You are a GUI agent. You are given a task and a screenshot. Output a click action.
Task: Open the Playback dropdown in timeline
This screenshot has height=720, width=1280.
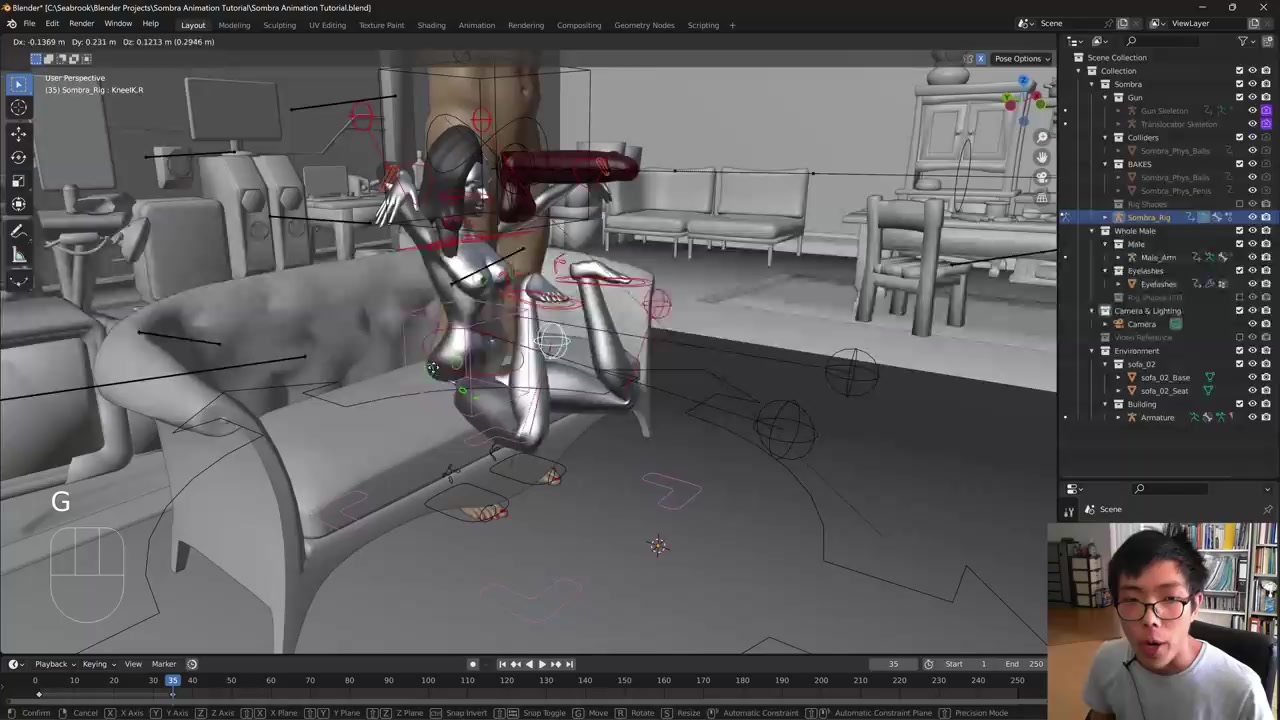tap(52, 664)
